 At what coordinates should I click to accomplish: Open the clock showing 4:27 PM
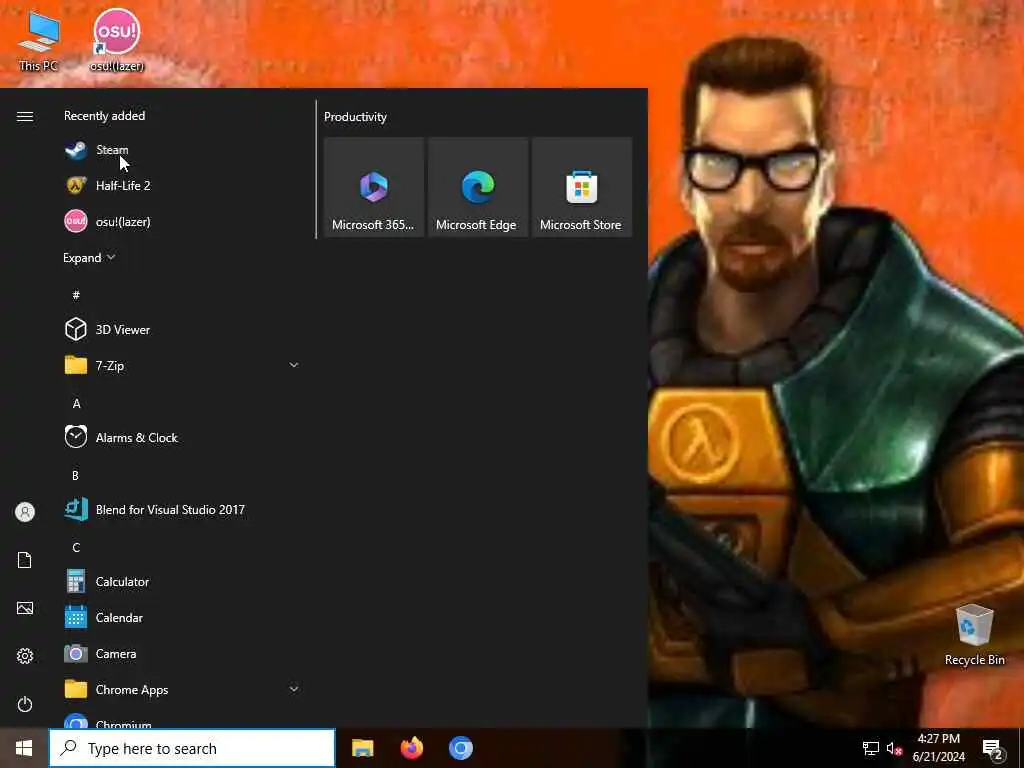pos(938,748)
